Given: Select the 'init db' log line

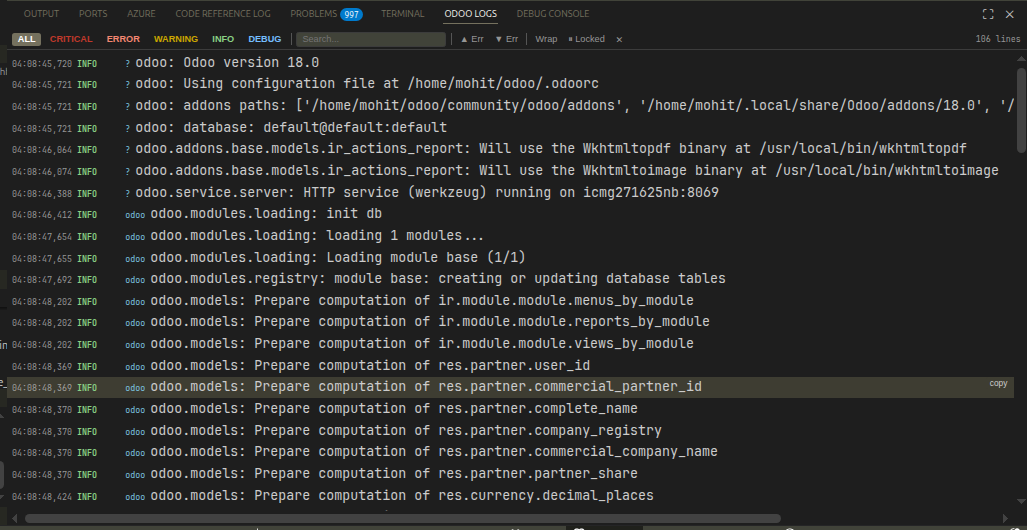Looking at the screenshot, I should click(510, 214).
